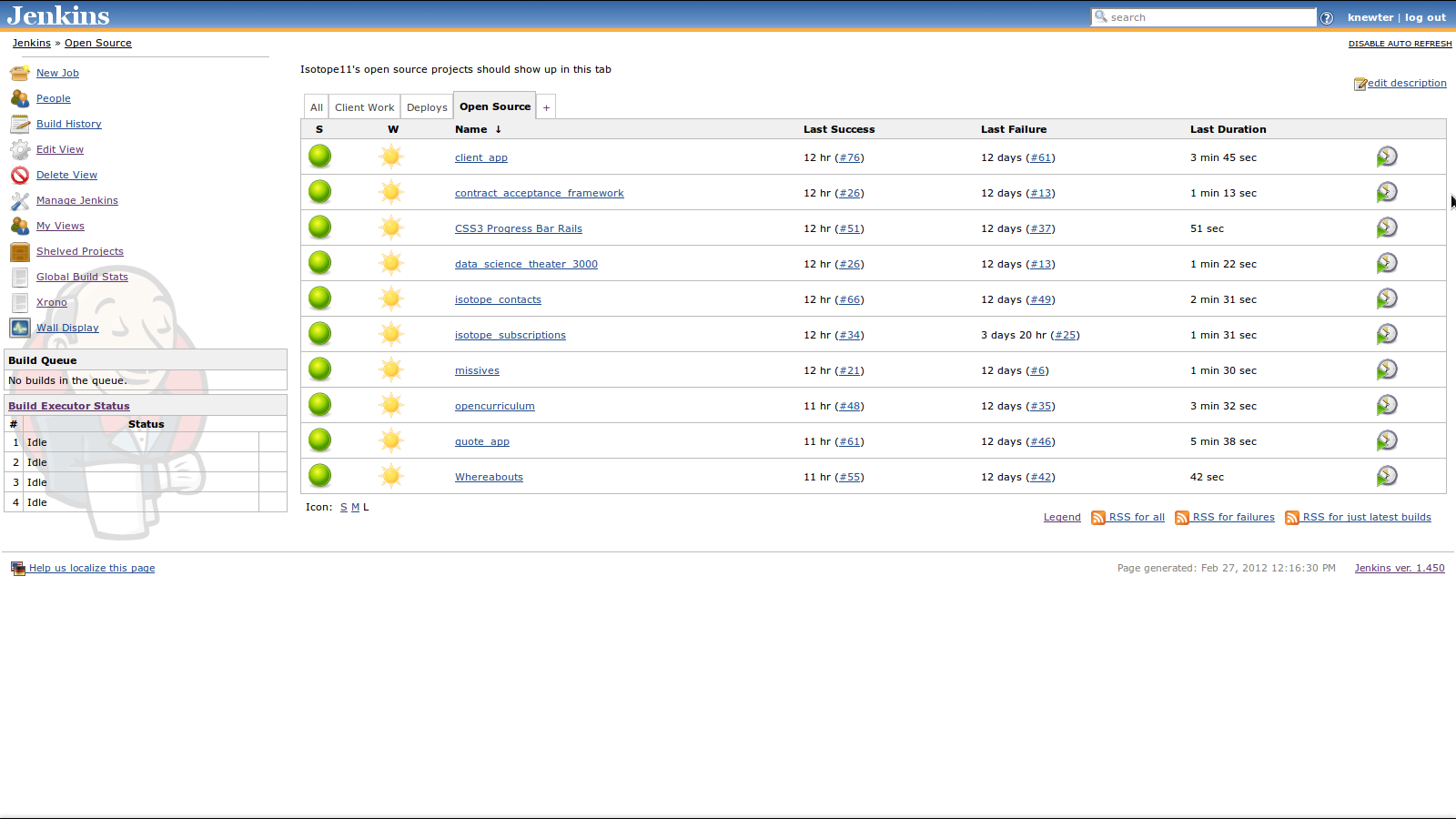Image resolution: width=1456 pixels, height=819 pixels.
Task: Open the Whereabouts project link
Action: point(489,477)
